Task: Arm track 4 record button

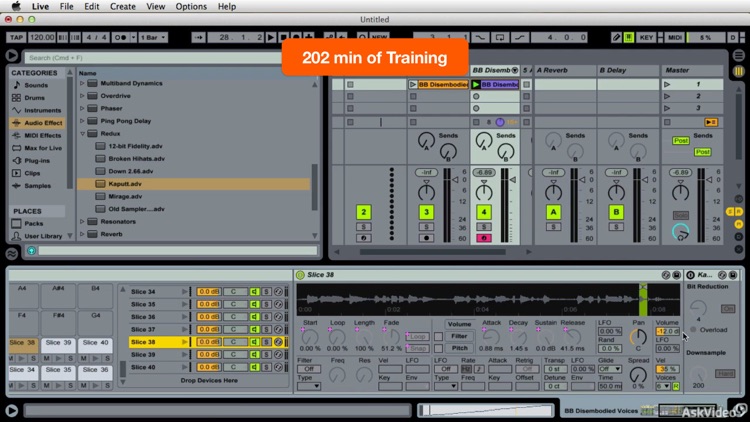Action: click(484, 238)
